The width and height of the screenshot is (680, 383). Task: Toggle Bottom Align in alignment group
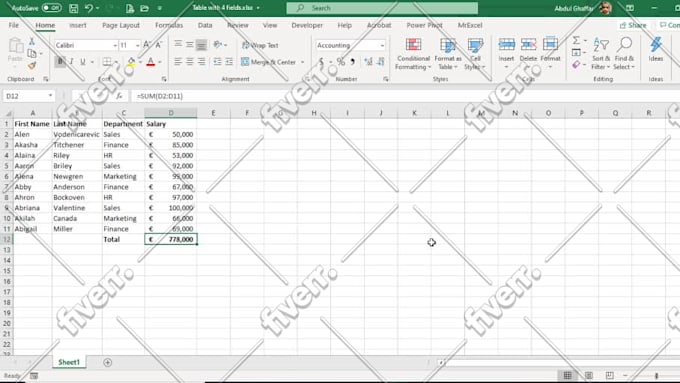(x=201, y=45)
